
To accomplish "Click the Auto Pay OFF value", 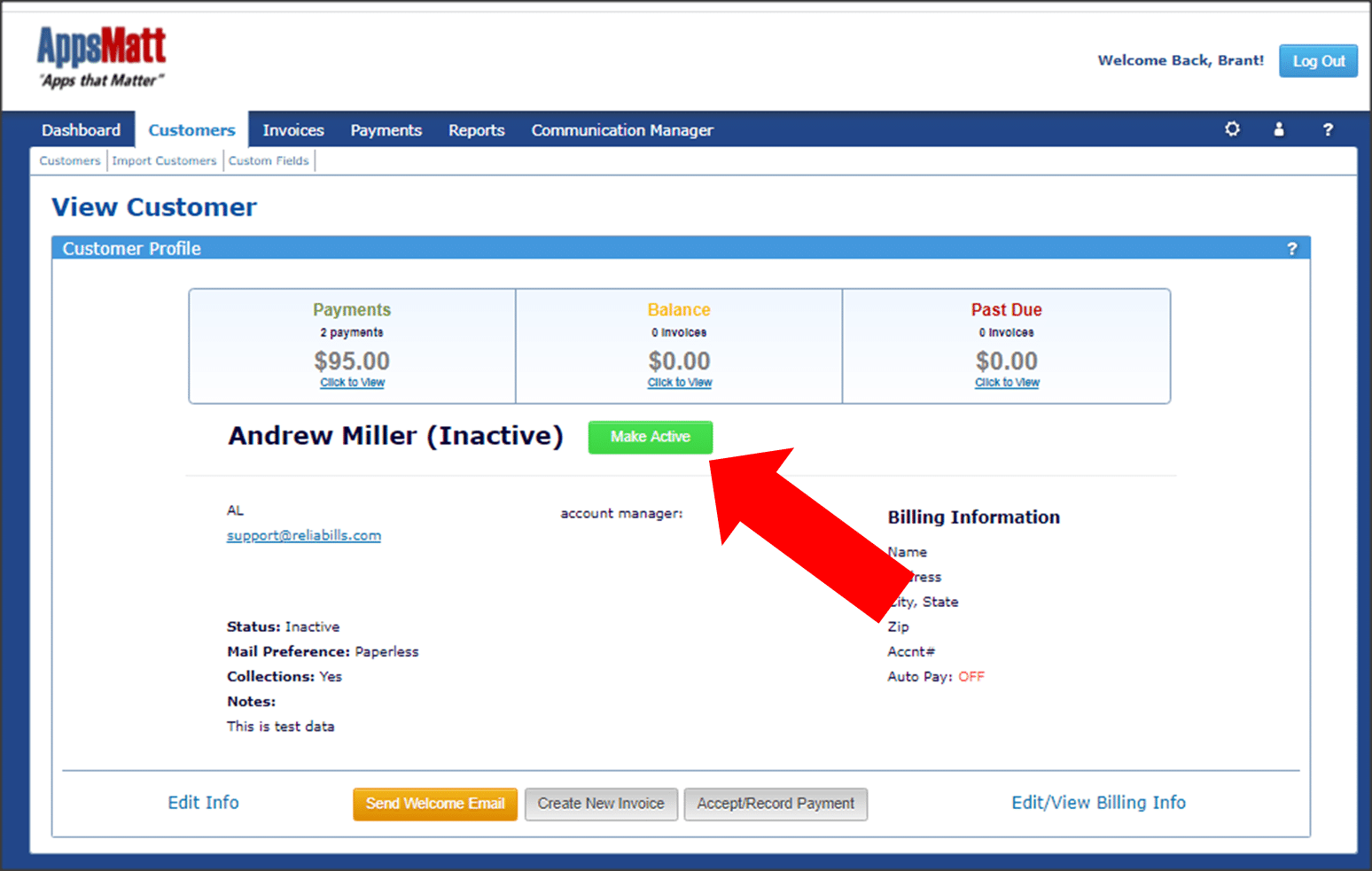I will 971,676.
